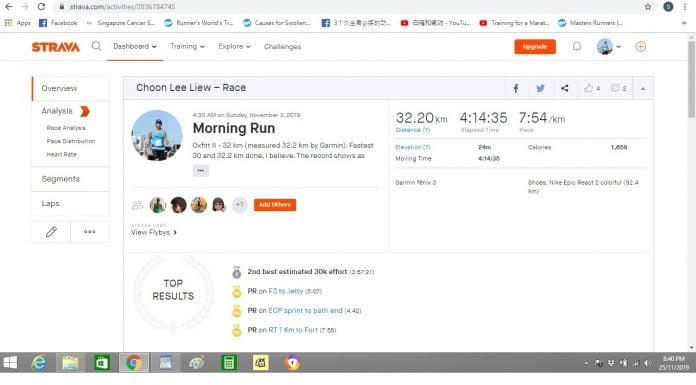
Task: Expand the truncated description ellipsis button
Action: pyautogui.click(x=201, y=171)
